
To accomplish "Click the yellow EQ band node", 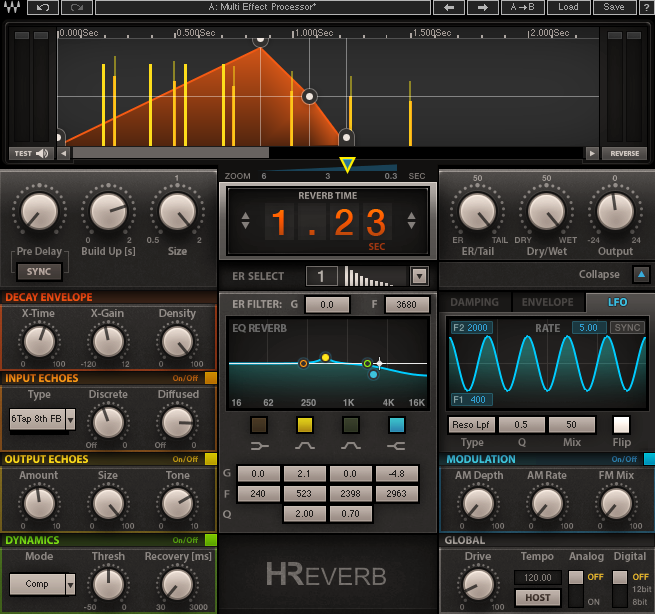I will pyautogui.click(x=325, y=357).
